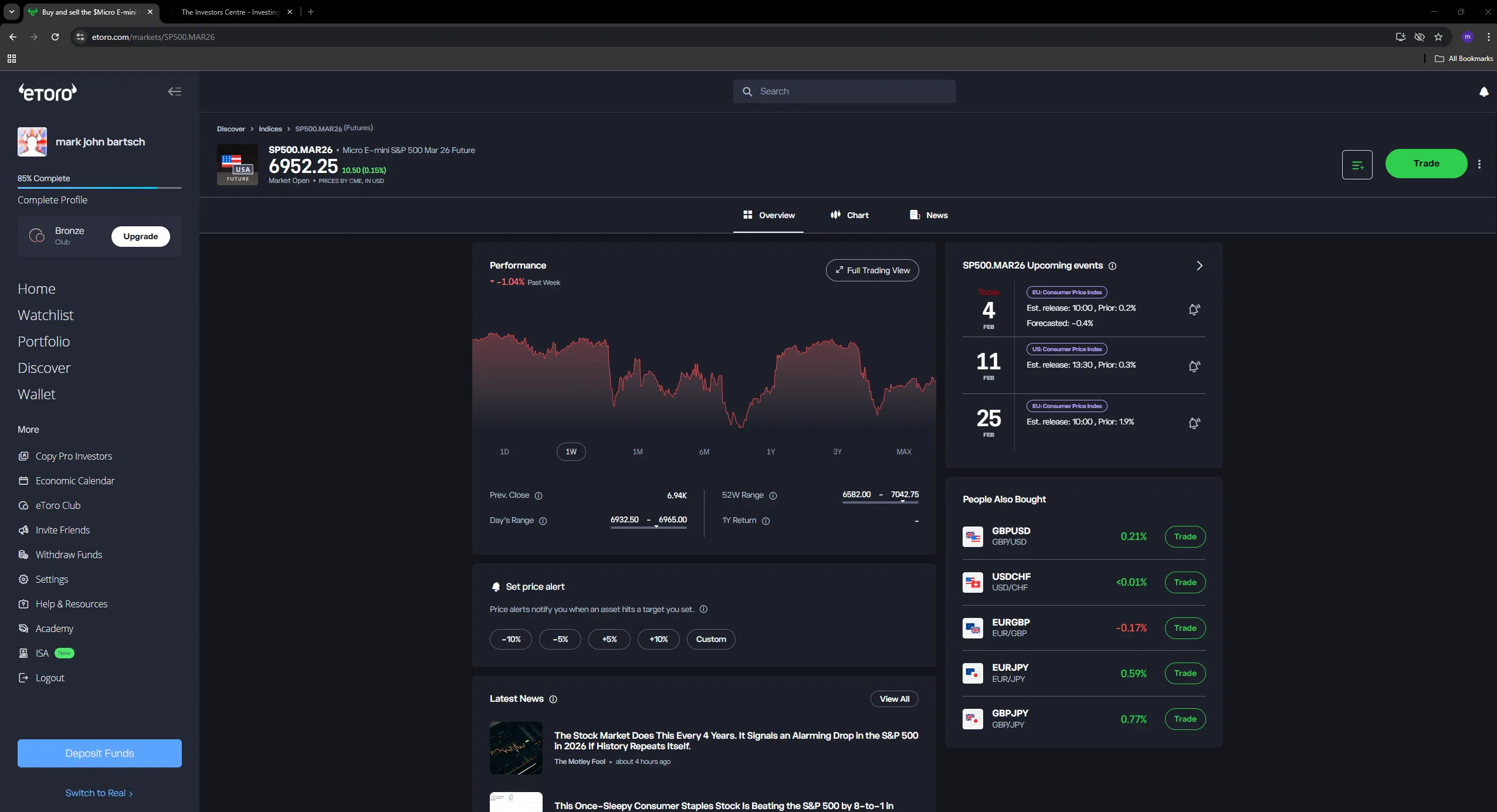Screen dimensions: 1497x812
Task: Select the 1Y chart timeframe
Action: pyautogui.click(x=770, y=451)
